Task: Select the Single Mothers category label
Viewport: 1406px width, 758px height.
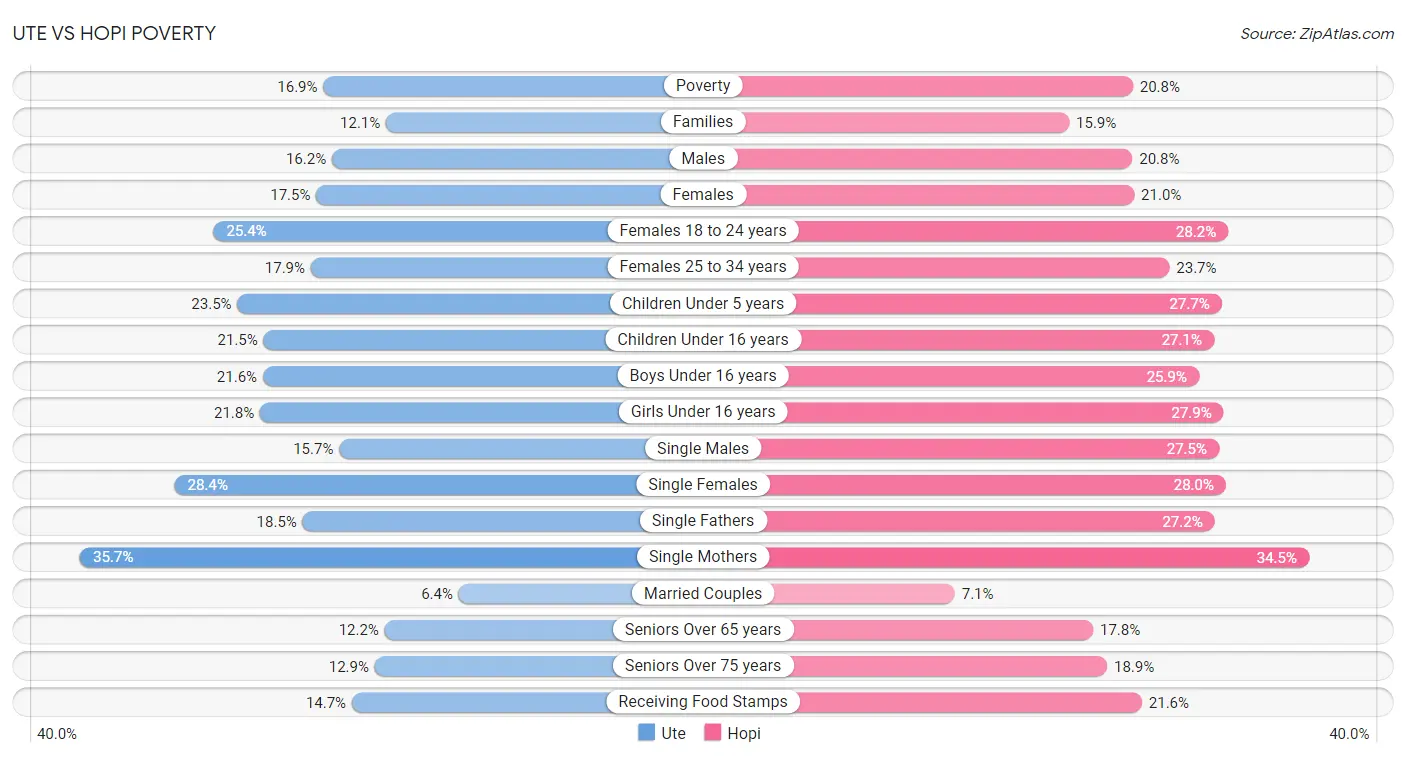Action: pos(703,557)
